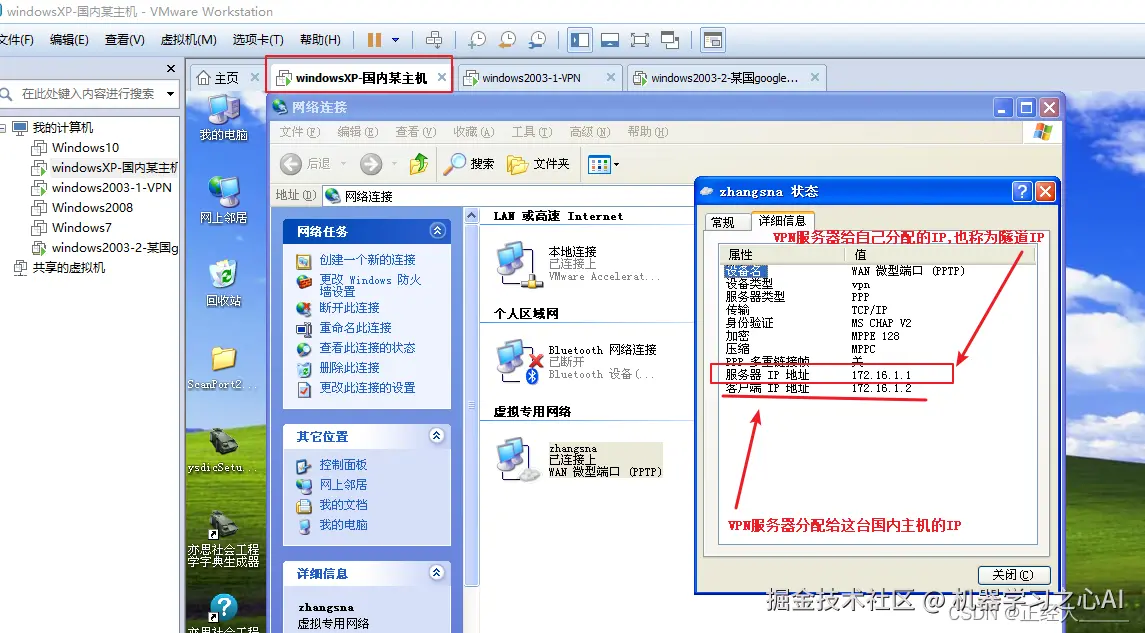The width and height of the screenshot is (1145, 633).
Task: Select the ScanPort folder desktop icon
Action: [223, 367]
